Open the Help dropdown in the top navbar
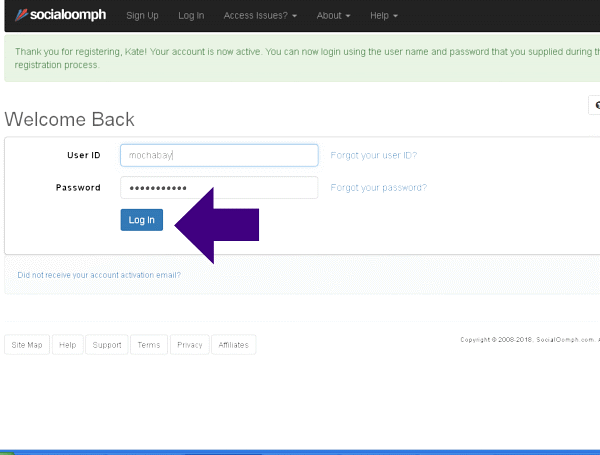The height and width of the screenshot is (455, 600). 383,16
